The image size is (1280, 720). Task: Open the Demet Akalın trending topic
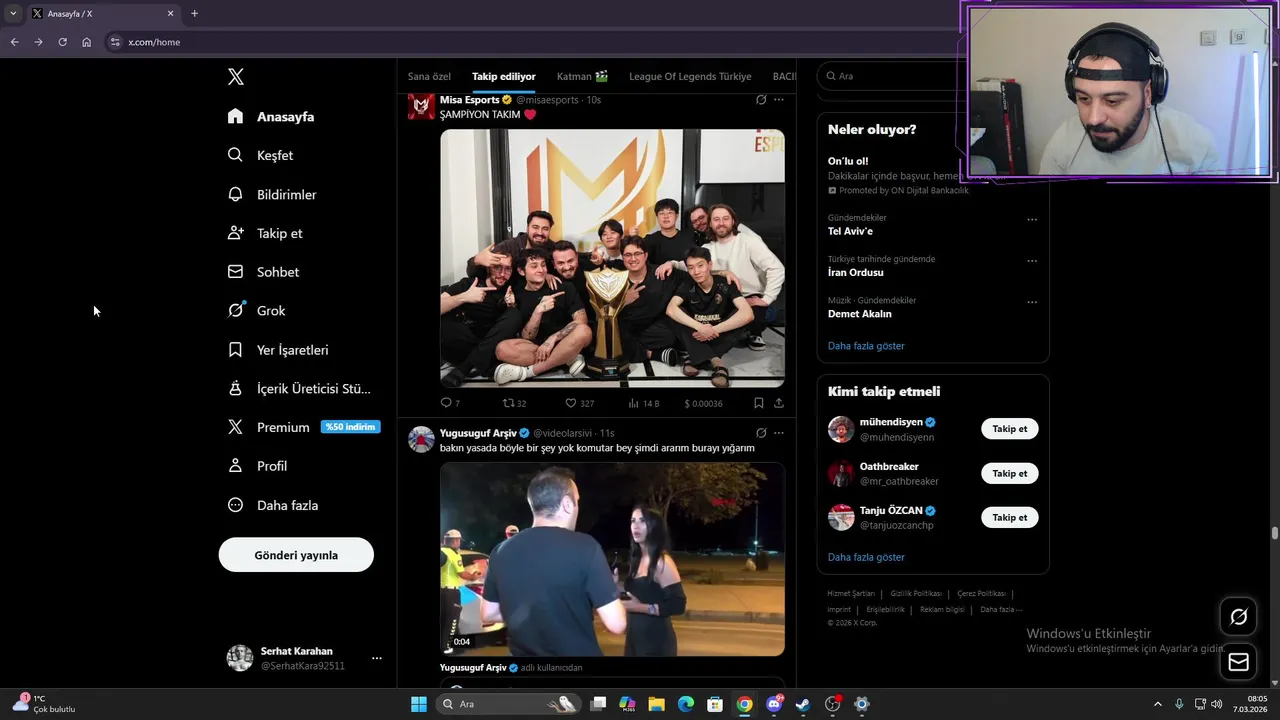(x=860, y=314)
